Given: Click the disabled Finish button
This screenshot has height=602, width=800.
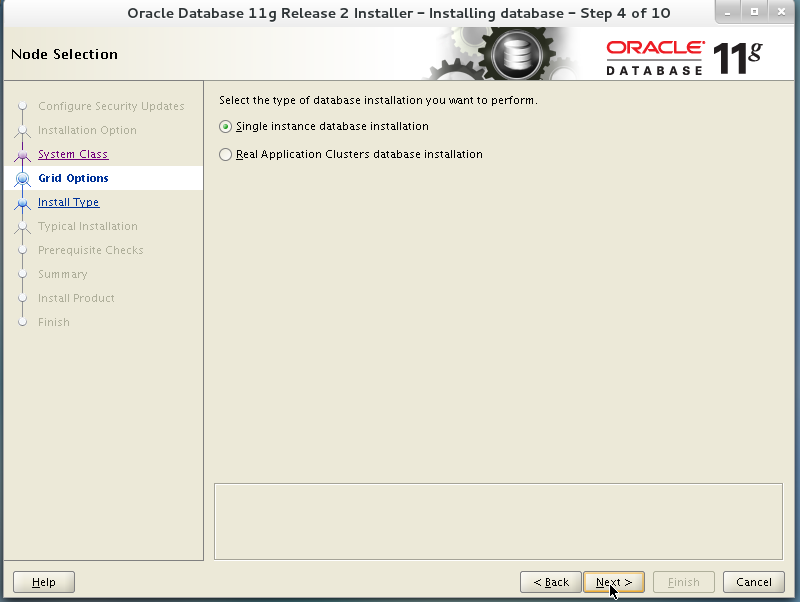Looking at the screenshot, I should point(684,582).
